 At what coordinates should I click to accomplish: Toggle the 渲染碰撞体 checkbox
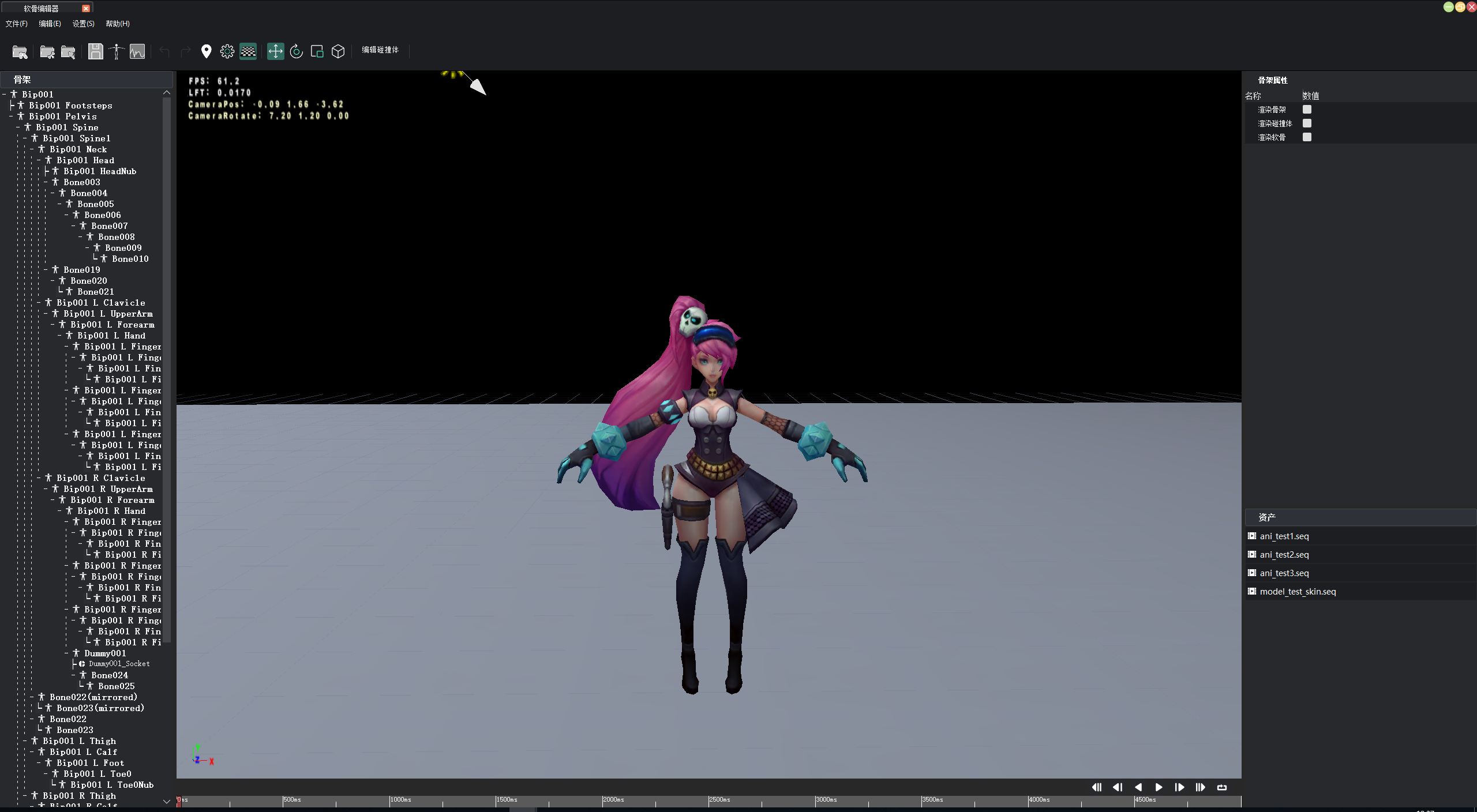(1307, 123)
